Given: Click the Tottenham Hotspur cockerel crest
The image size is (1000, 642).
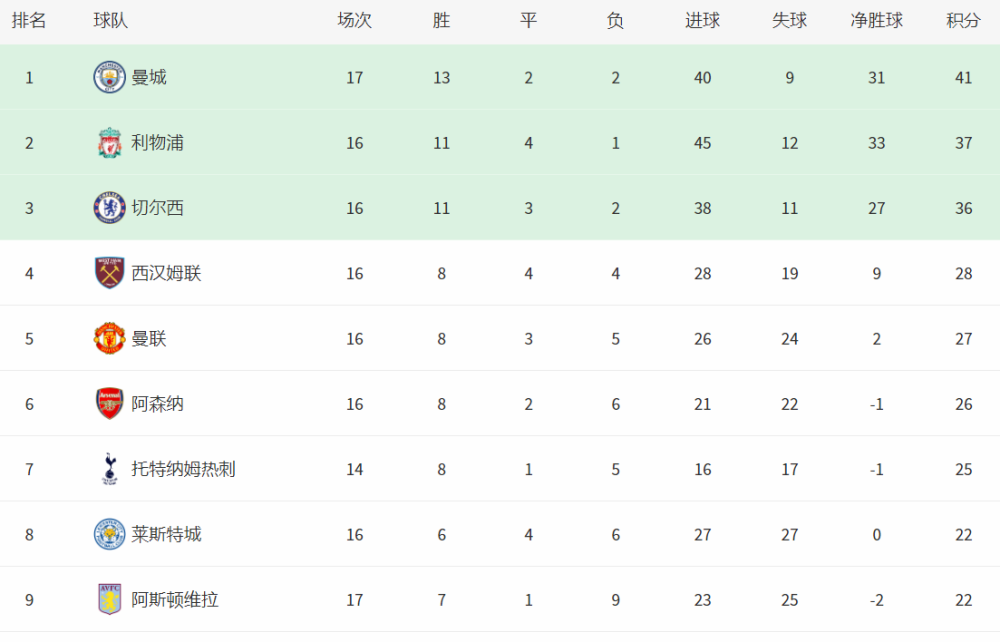Looking at the screenshot, I should [x=110, y=469].
